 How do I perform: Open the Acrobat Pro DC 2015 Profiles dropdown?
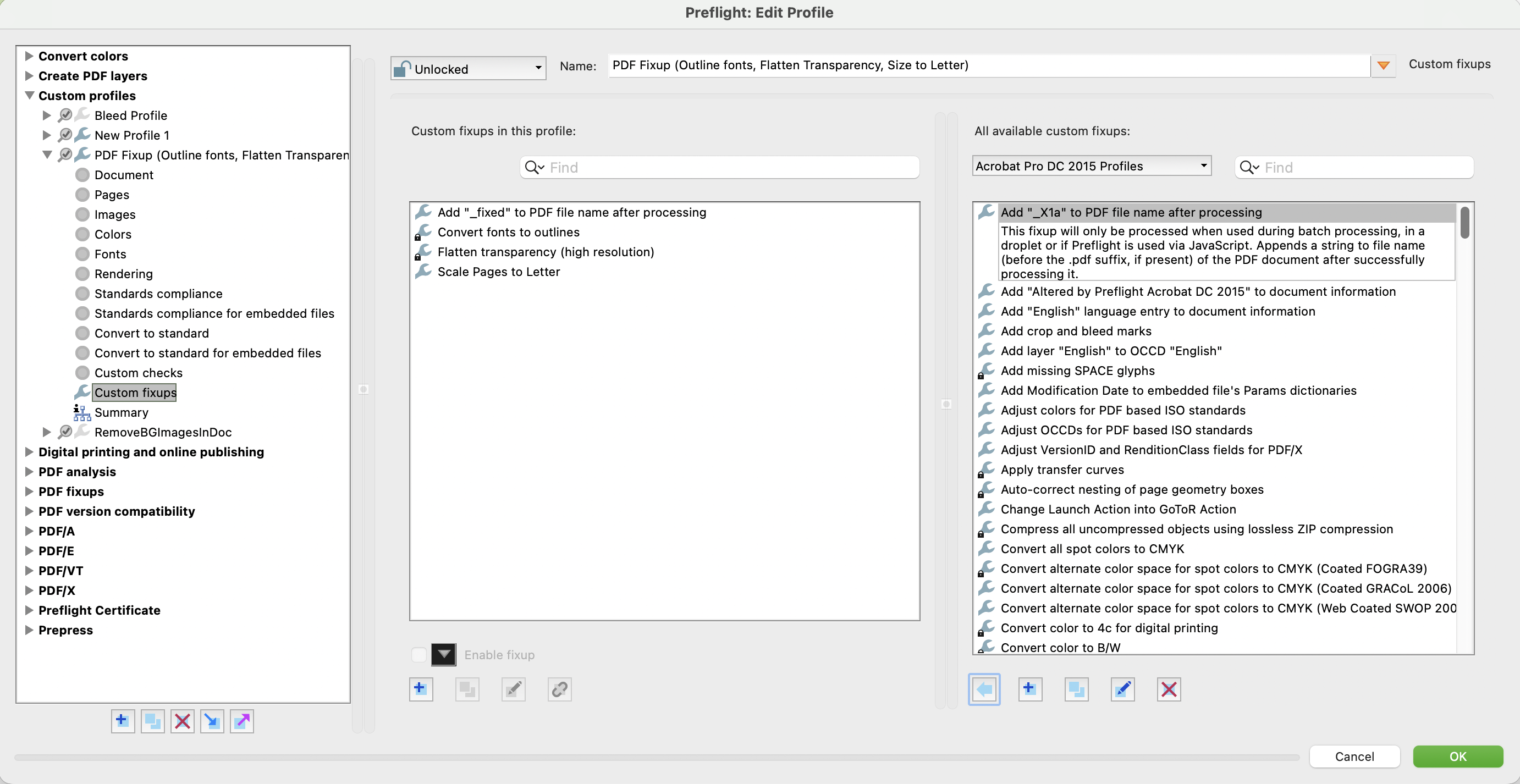click(x=1092, y=166)
